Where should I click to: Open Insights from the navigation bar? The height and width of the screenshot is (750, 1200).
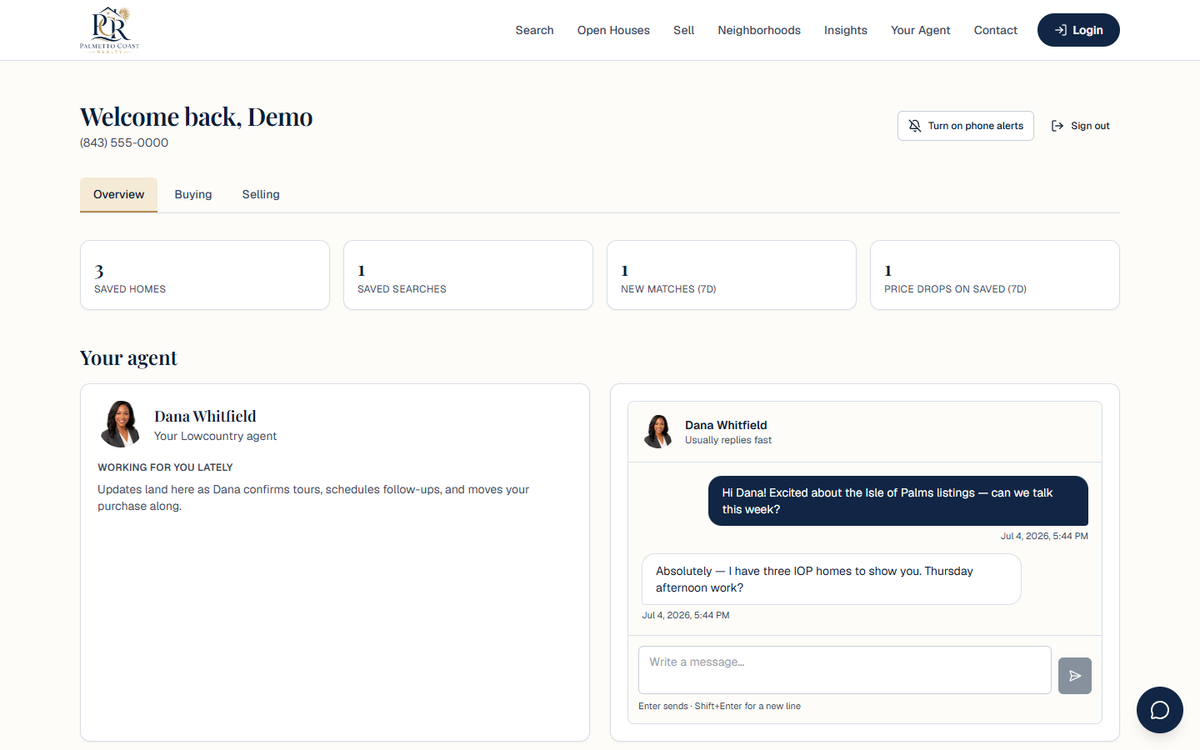[x=846, y=30]
